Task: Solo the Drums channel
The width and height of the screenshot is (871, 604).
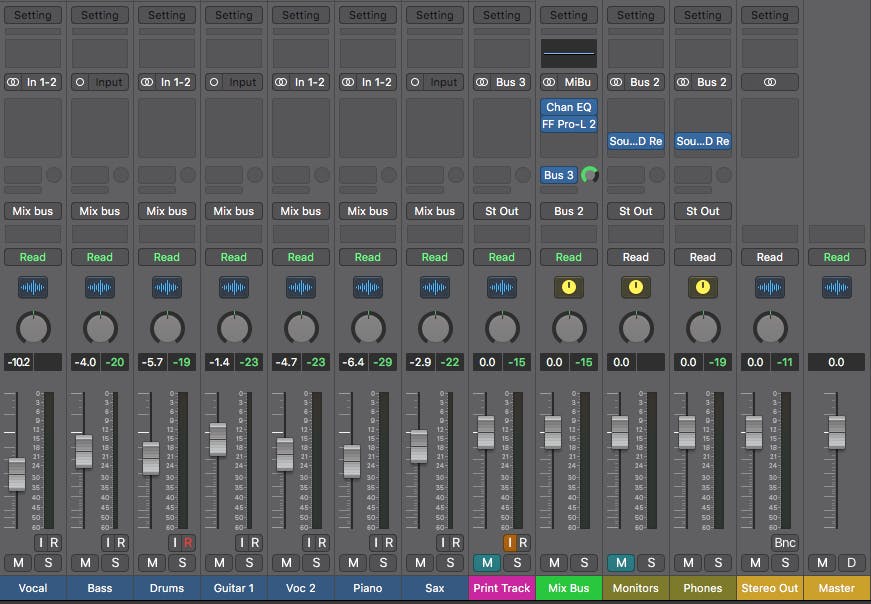Action: (182, 563)
